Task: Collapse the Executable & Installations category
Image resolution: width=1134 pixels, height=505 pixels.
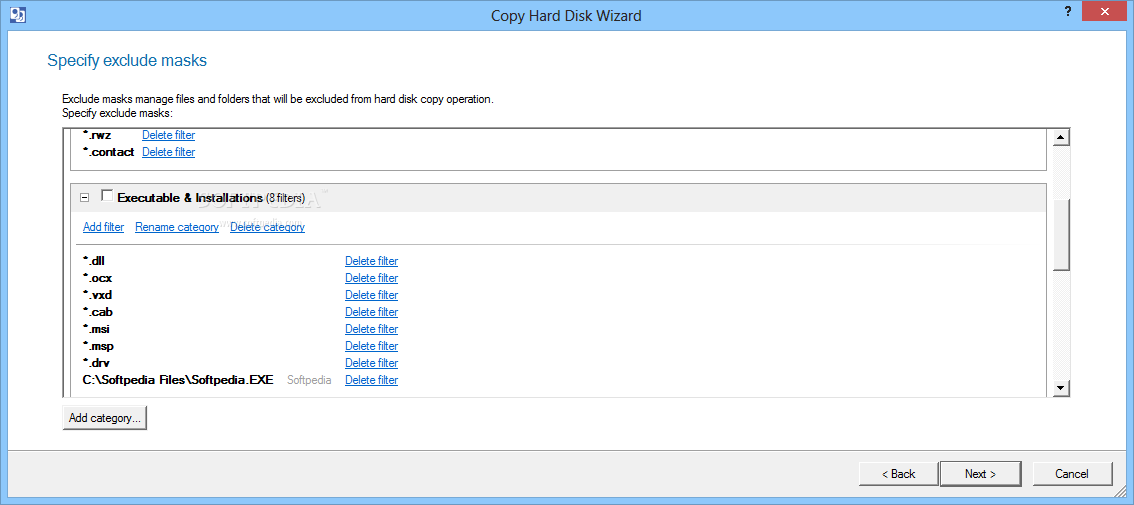Action: click(85, 198)
